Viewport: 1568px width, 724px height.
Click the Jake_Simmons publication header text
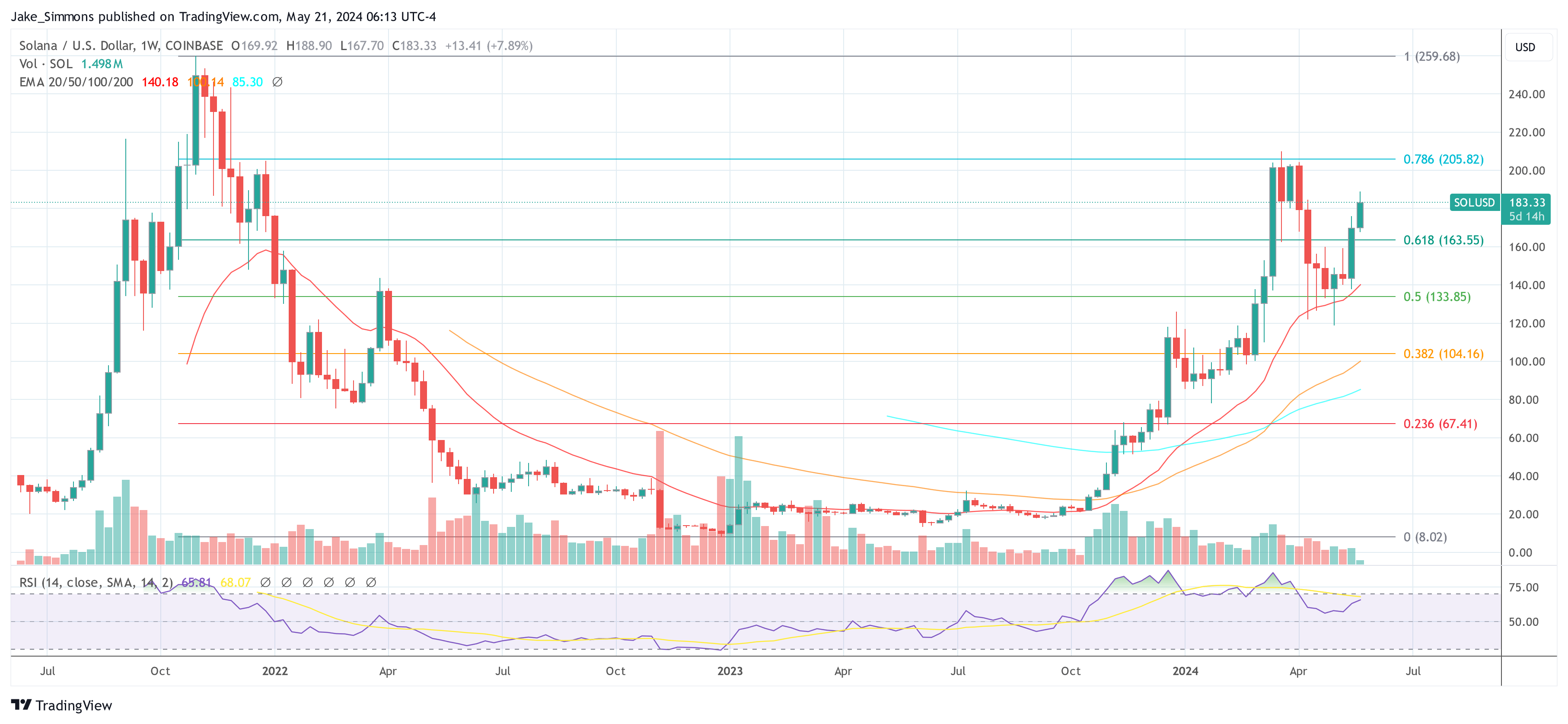pos(223,16)
